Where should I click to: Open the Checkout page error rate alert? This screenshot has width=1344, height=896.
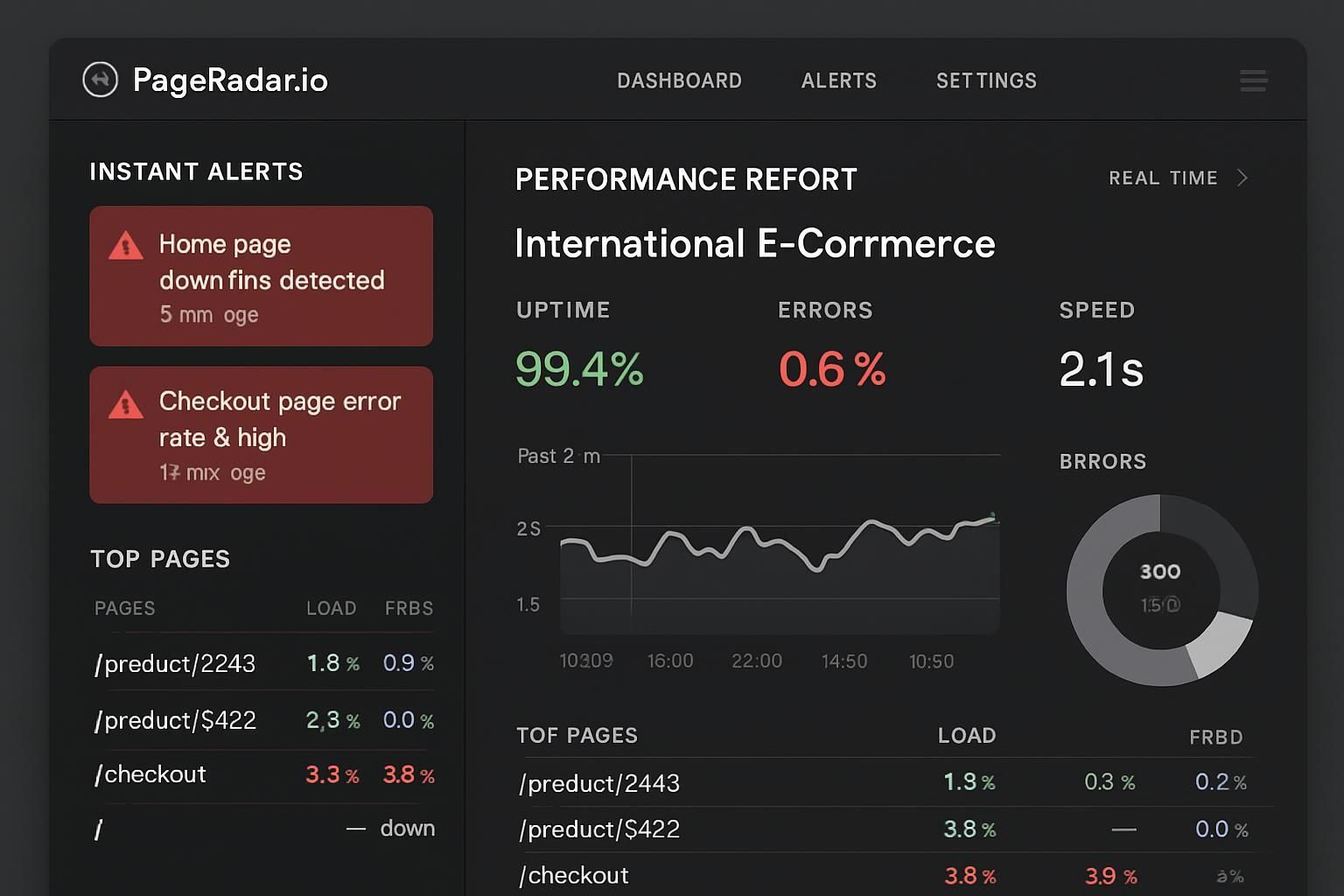pos(261,435)
